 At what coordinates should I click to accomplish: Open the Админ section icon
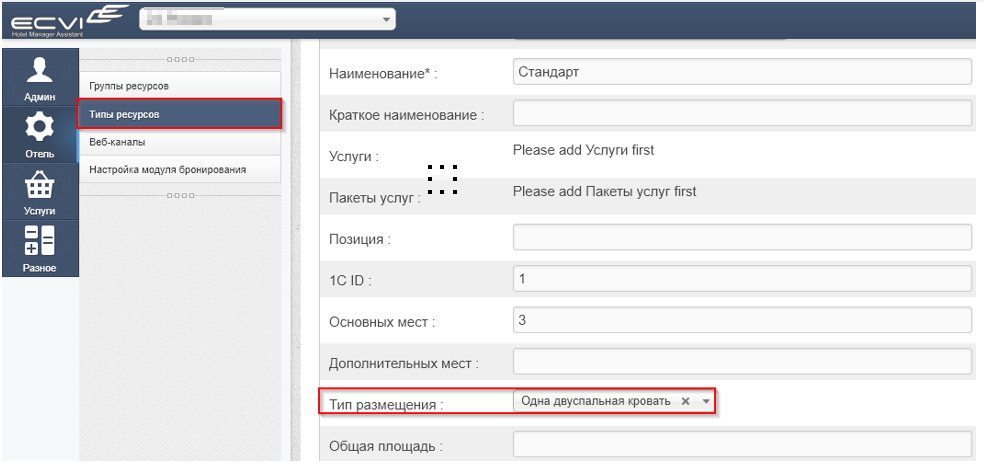pos(40,77)
